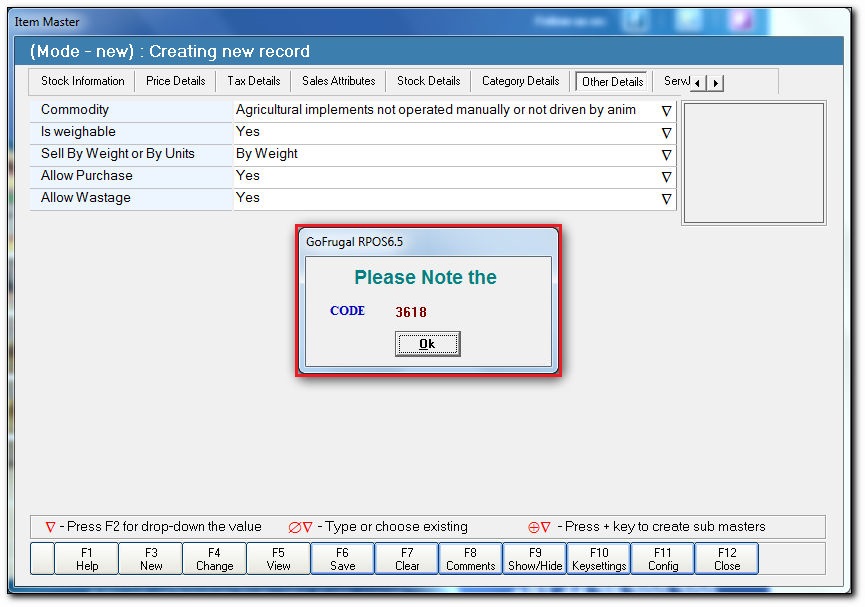Expand the Commodity dropdown arrow
Image resolution: width=865 pixels, height=607 pixels.
click(666, 111)
